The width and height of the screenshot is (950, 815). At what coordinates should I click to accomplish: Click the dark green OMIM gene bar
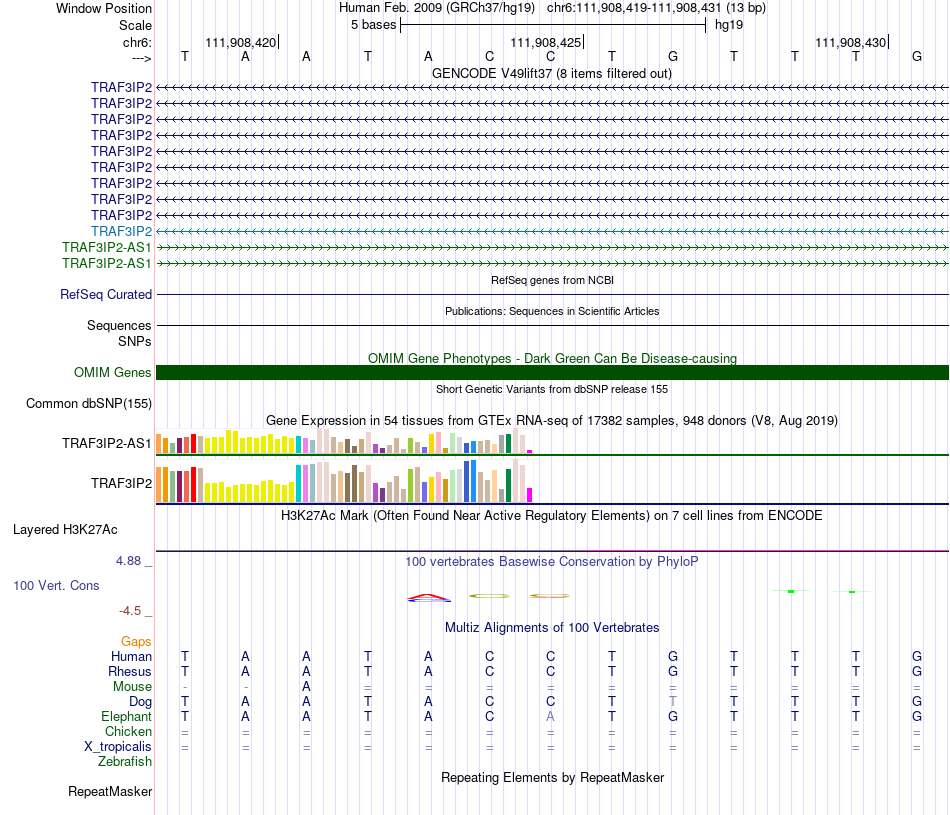coord(552,373)
